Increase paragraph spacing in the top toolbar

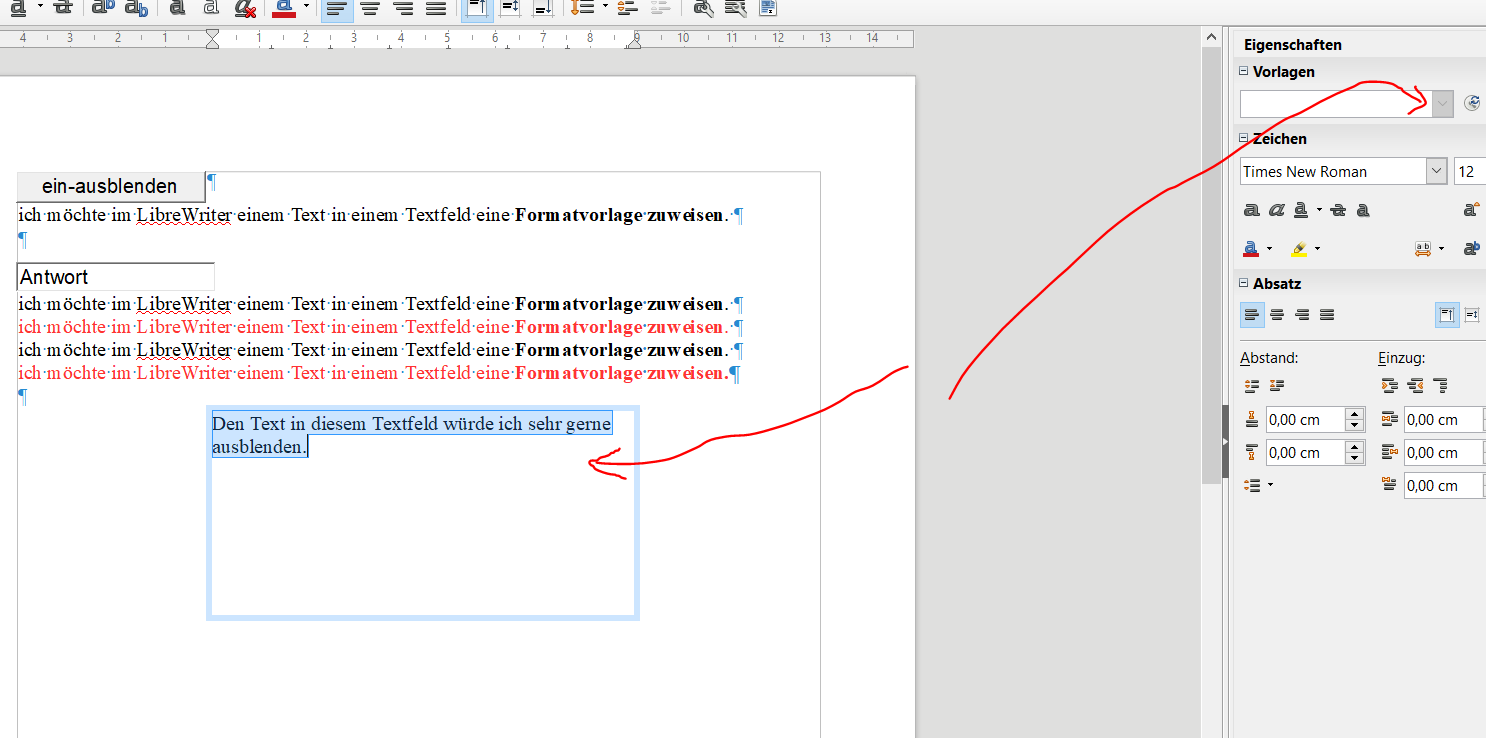(627, 8)
